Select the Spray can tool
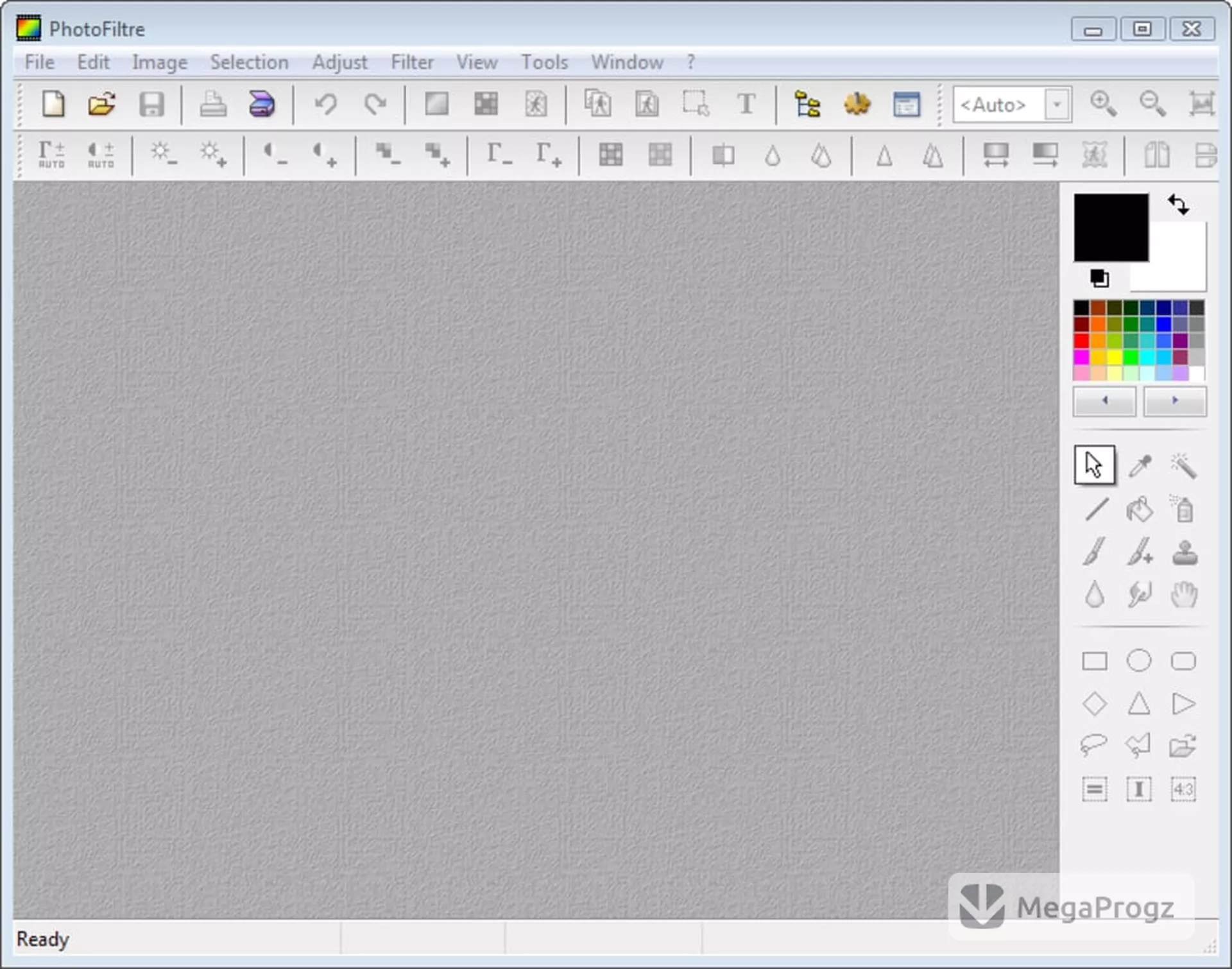 click(x=1183, y=510)
